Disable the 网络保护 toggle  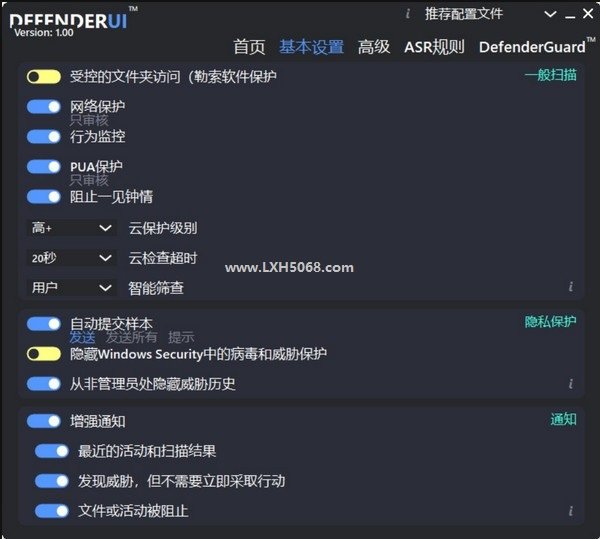point(44,107)
